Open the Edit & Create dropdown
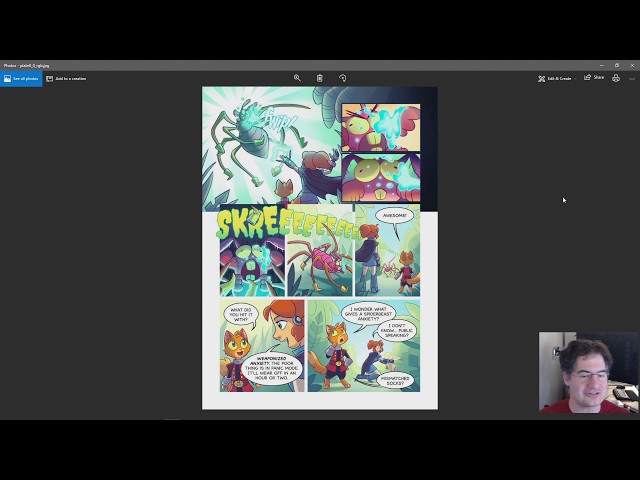The width and height of the screenshot is (640, 480). (557, 78)
